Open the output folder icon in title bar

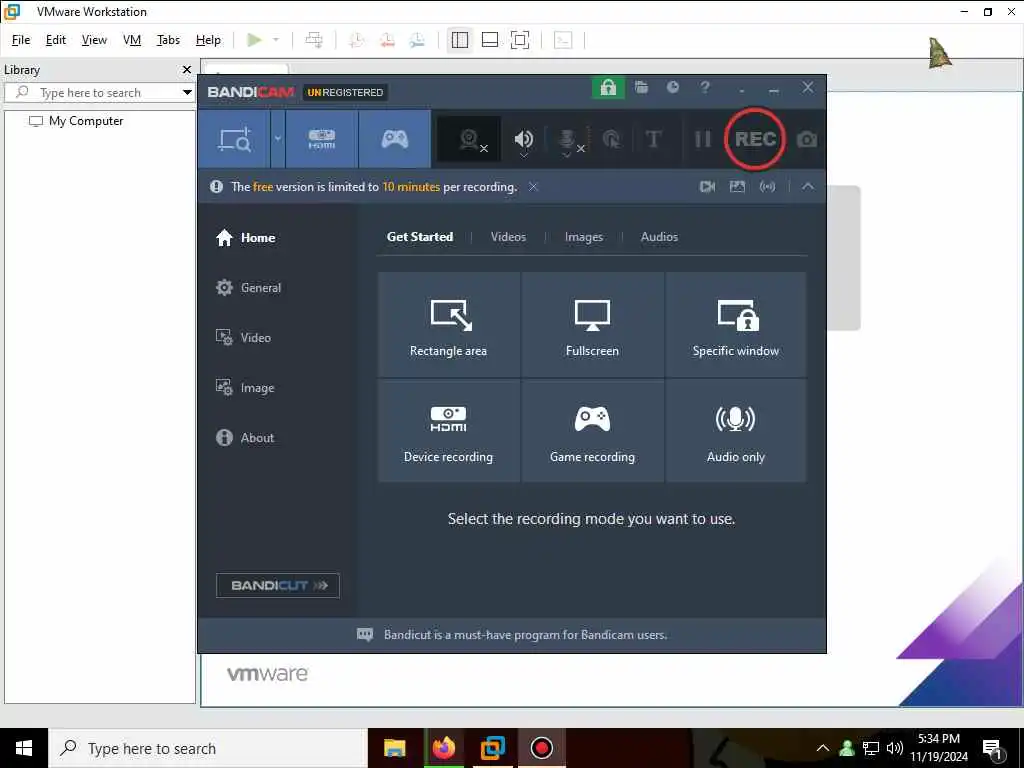click(x=641, y=88)
